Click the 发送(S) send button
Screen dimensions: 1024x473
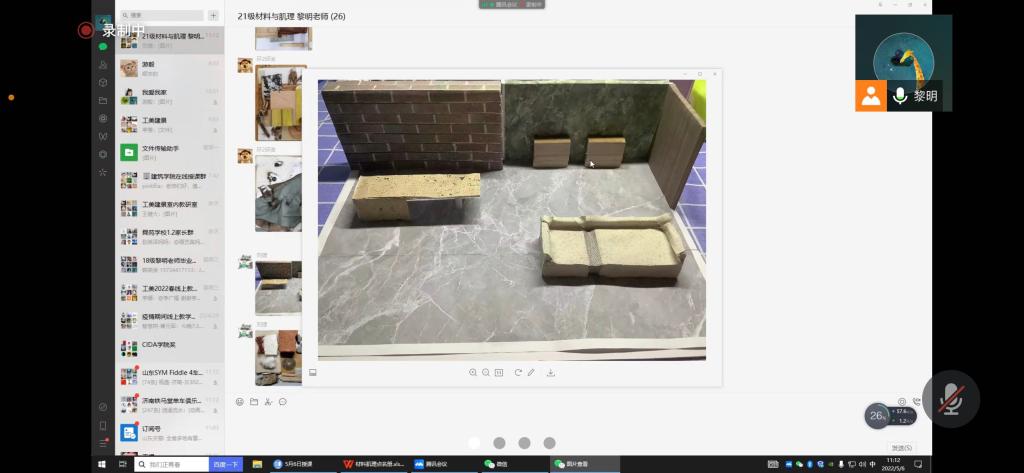(901, 448)
